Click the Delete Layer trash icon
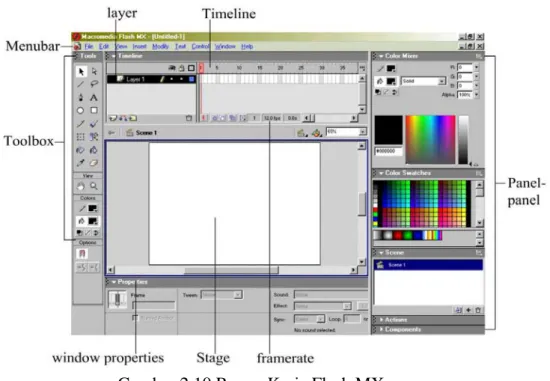The image size is (550, 381). pyautogui.click(x=189, y=118)
